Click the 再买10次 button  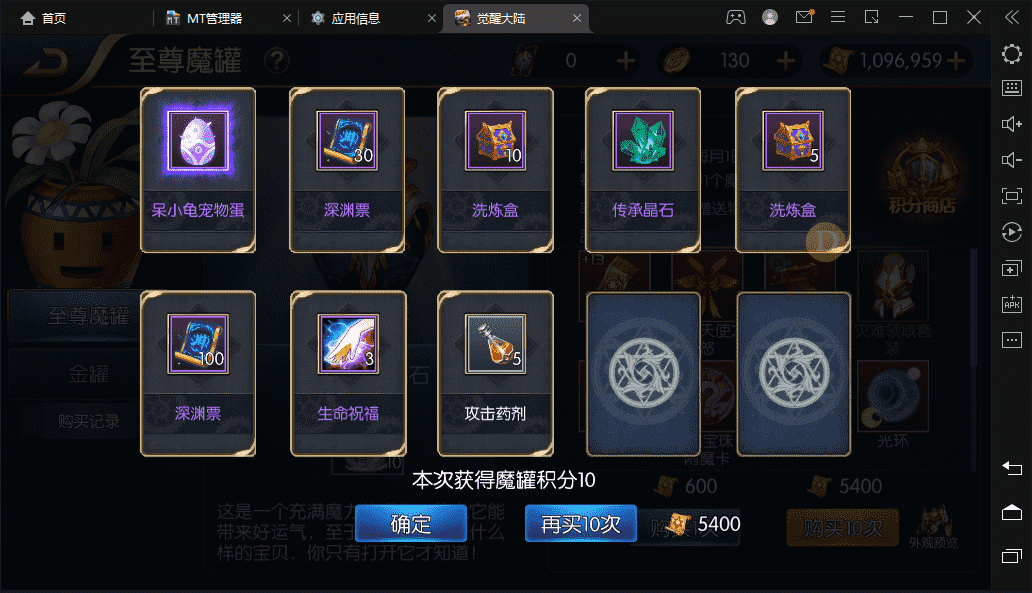click(x=580, y=524)
